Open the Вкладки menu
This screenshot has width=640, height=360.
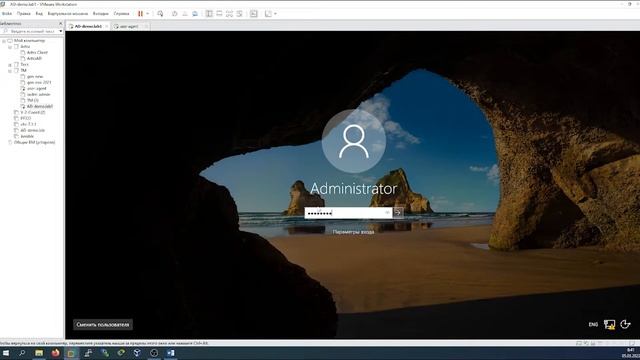[100, 13]
